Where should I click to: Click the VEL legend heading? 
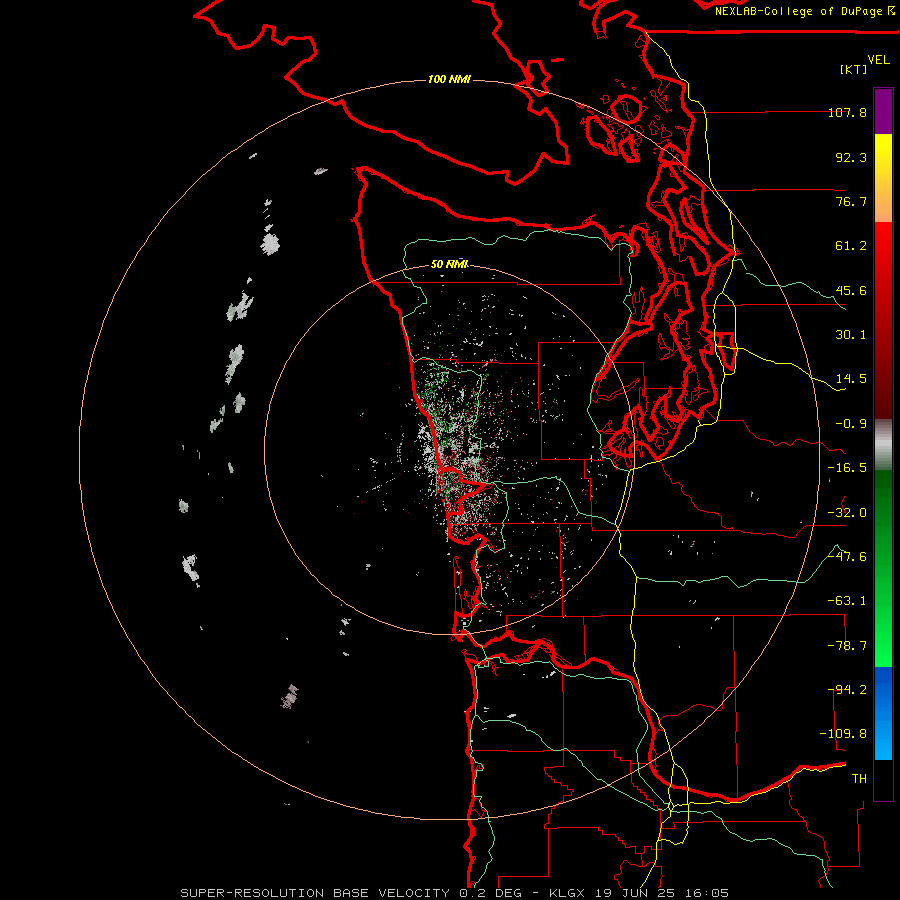[878, 60]
